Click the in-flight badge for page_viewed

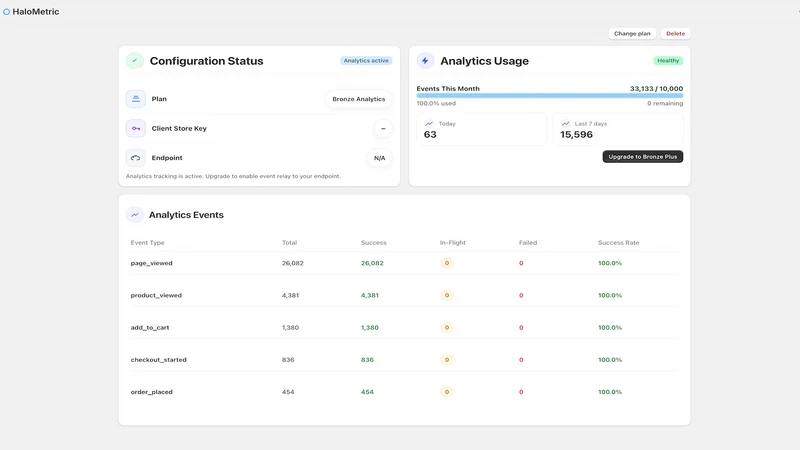[x=447, y=263]
